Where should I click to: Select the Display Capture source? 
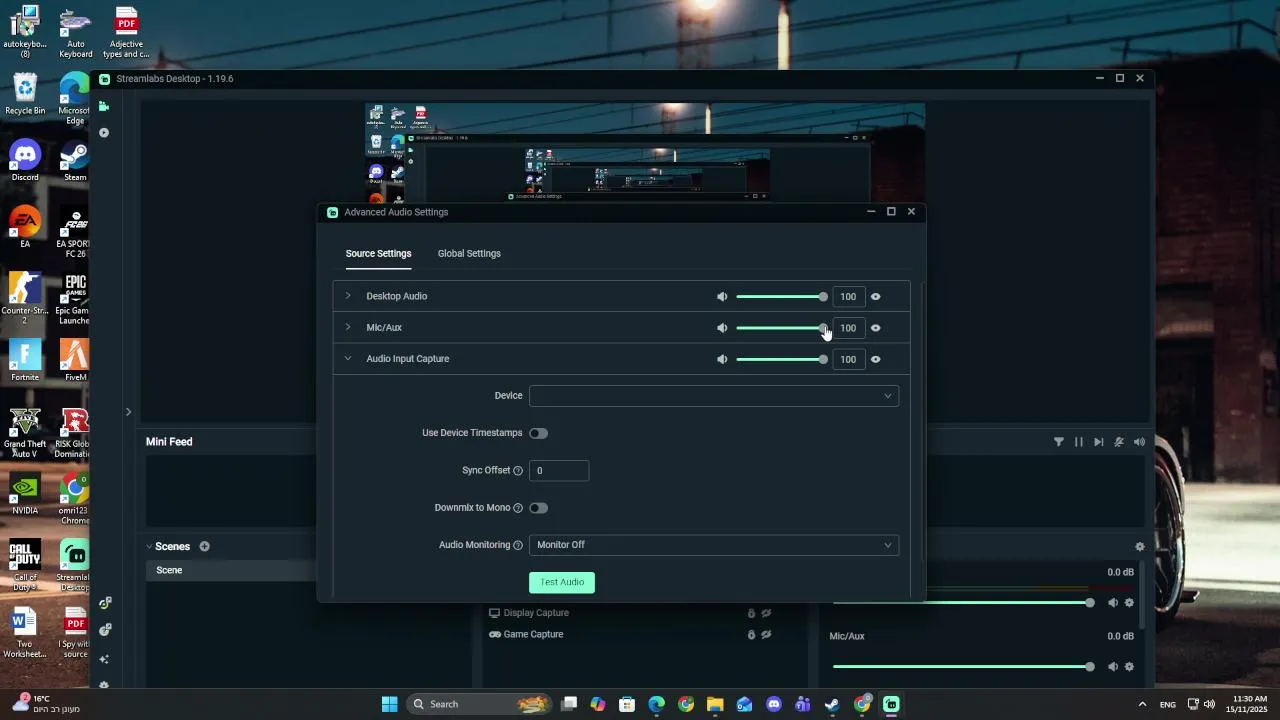pos(536,613)
